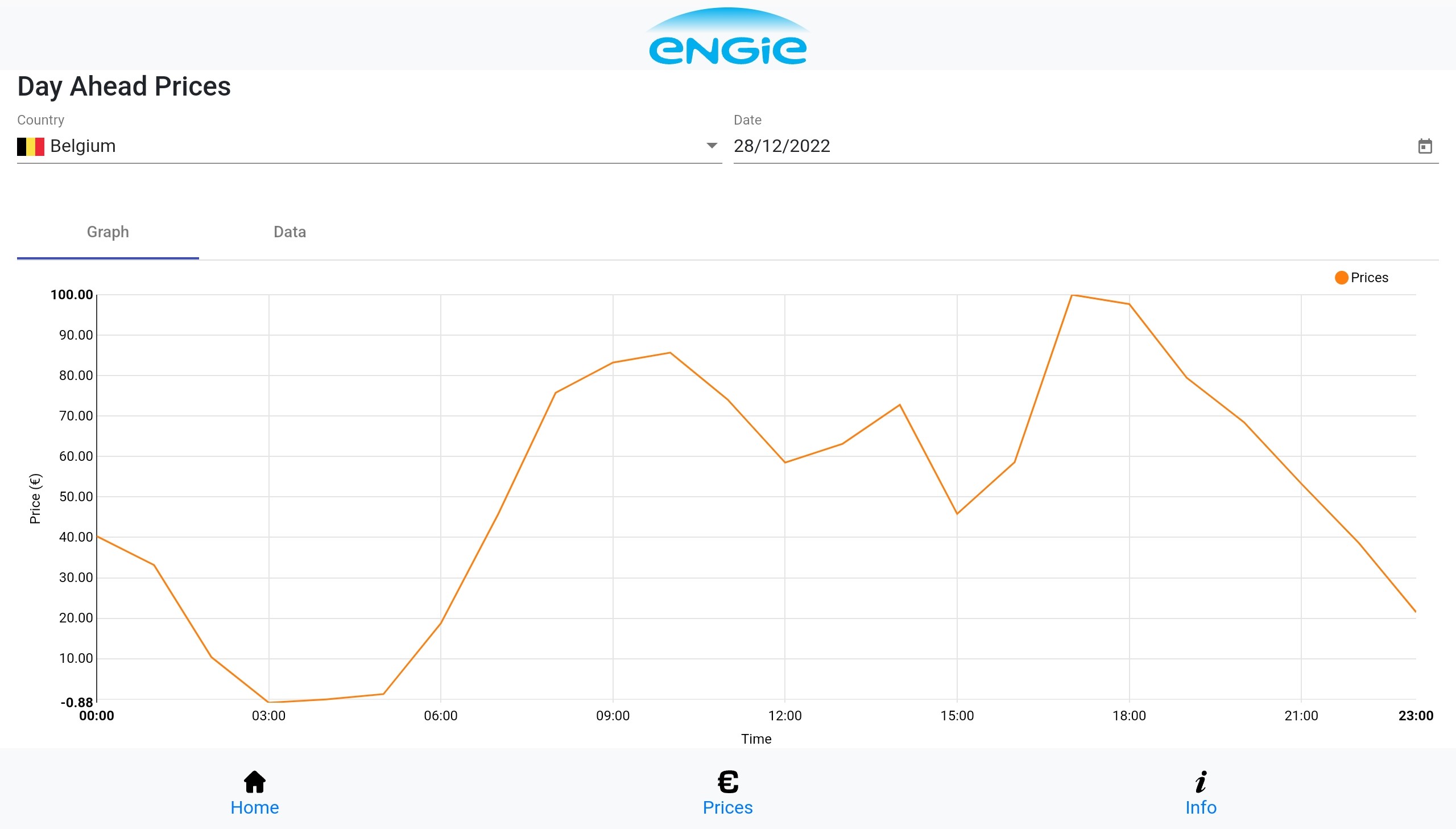Select the Graph tab

[x=107, y=232]
